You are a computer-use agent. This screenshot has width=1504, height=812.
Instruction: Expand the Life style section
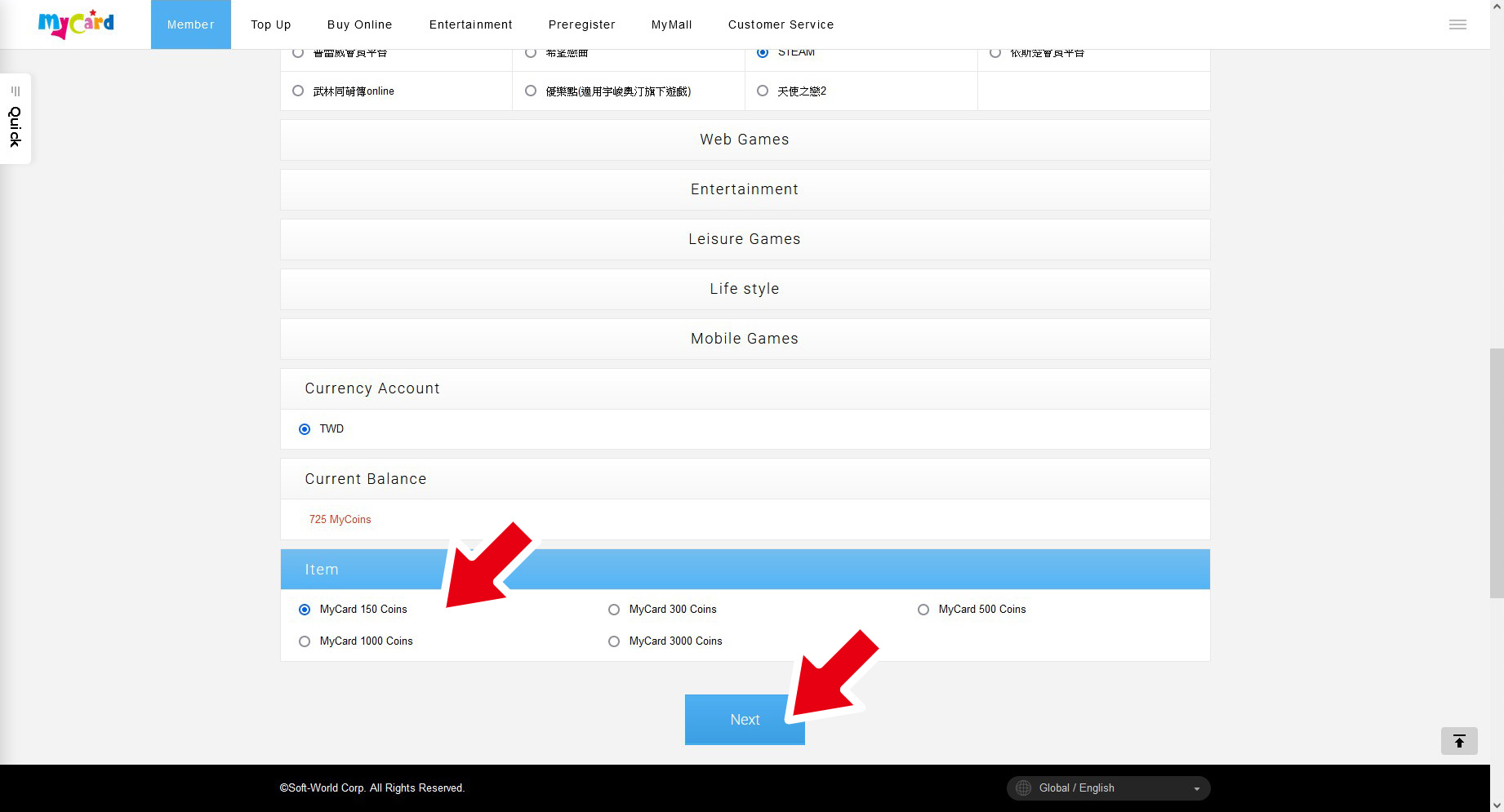point(745,289)
